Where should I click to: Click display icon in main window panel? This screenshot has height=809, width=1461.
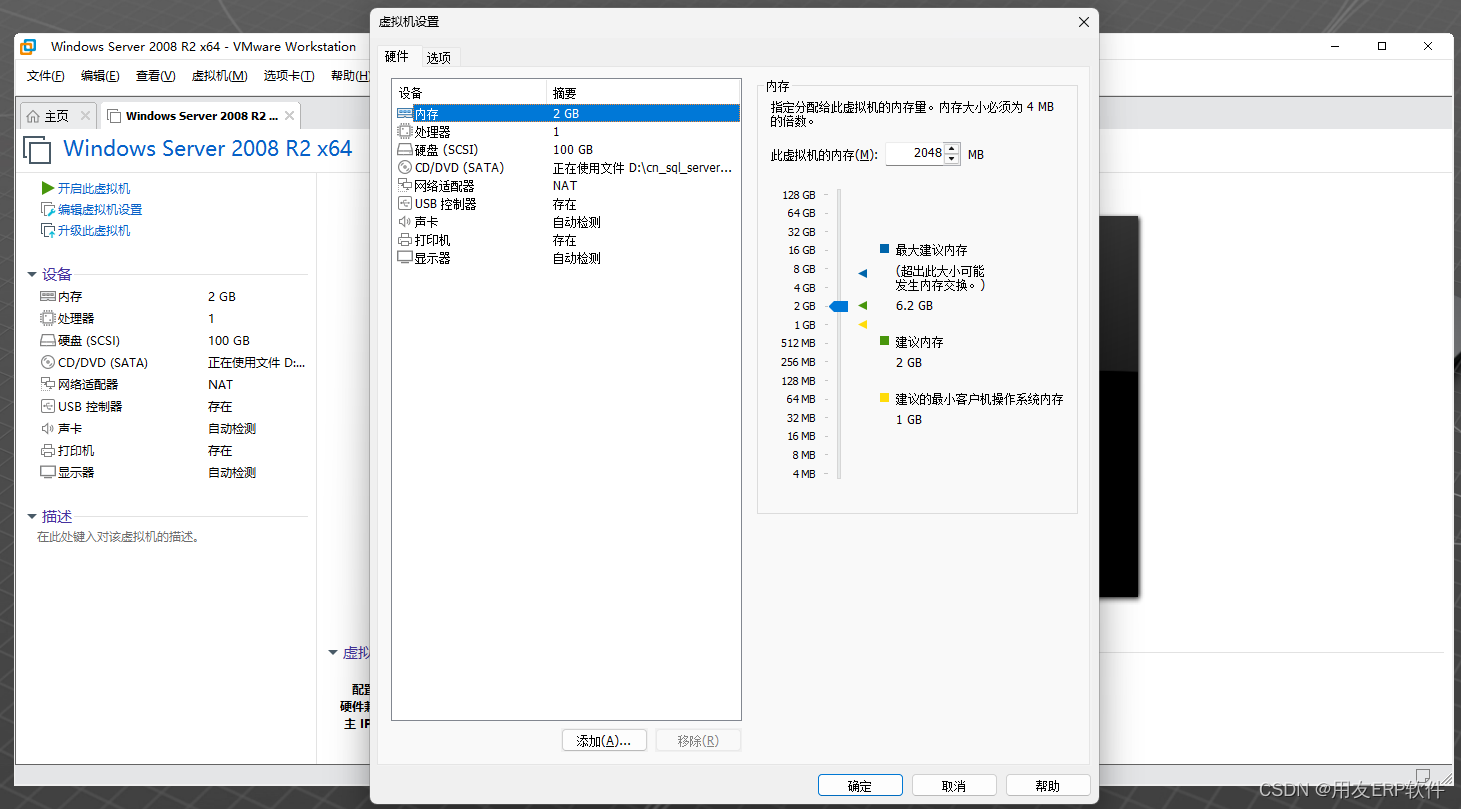pyautogui.click(x=48, y=473)
